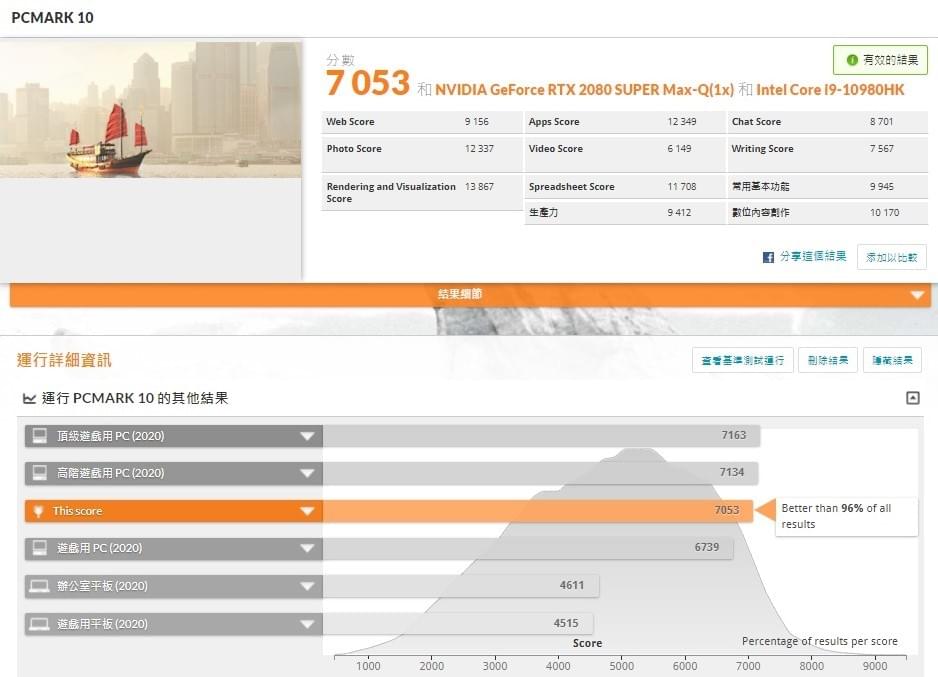Click desktop icon in 高階遊戲用 PC (2020) row
938x677 pixels.
(x=39, y=473)
